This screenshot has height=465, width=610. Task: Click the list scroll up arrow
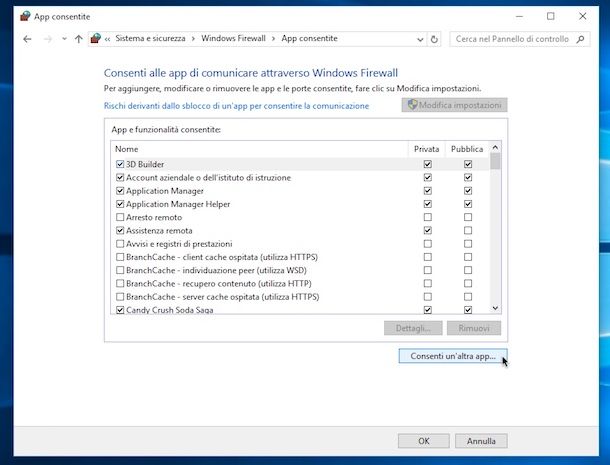pos(495,147)
